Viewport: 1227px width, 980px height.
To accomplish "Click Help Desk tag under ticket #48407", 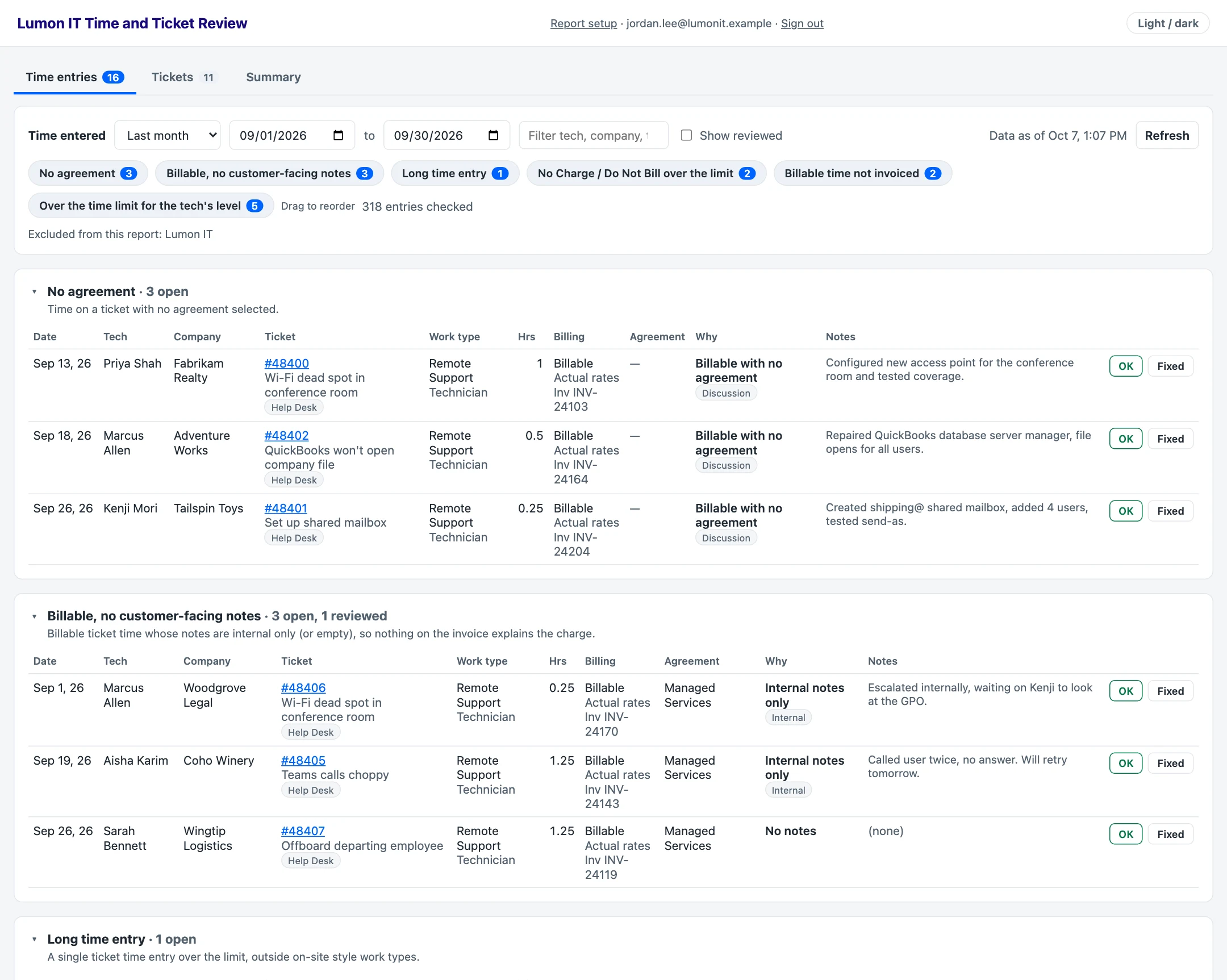I will pos(310,861).
